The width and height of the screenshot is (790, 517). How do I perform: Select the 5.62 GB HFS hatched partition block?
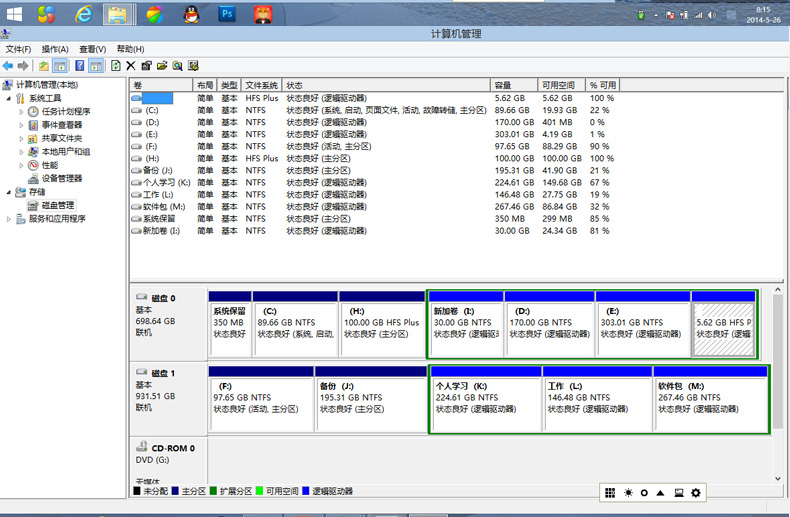click(x=723, y=324)
